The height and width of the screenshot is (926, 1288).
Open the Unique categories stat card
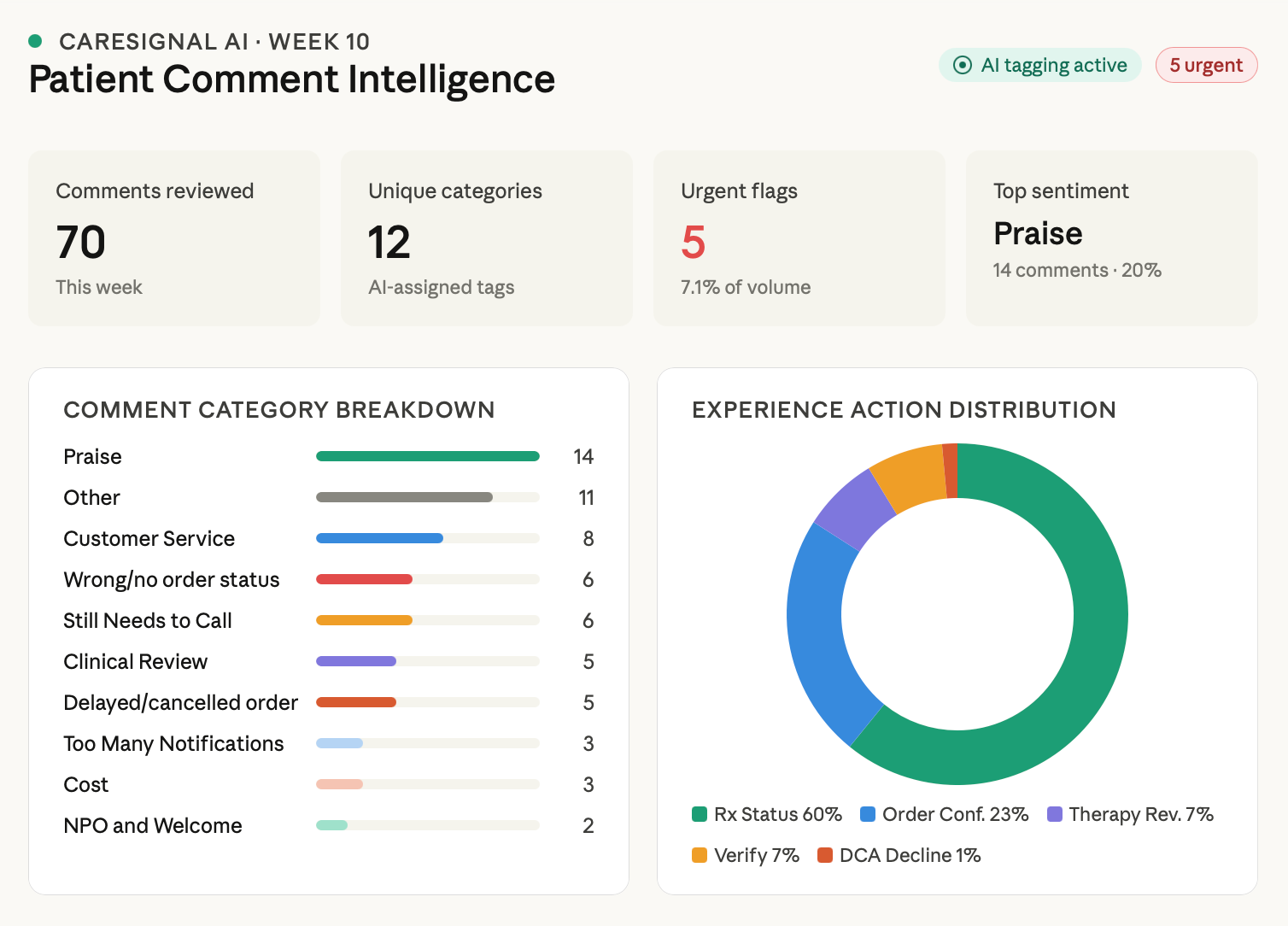pos(486,238)
